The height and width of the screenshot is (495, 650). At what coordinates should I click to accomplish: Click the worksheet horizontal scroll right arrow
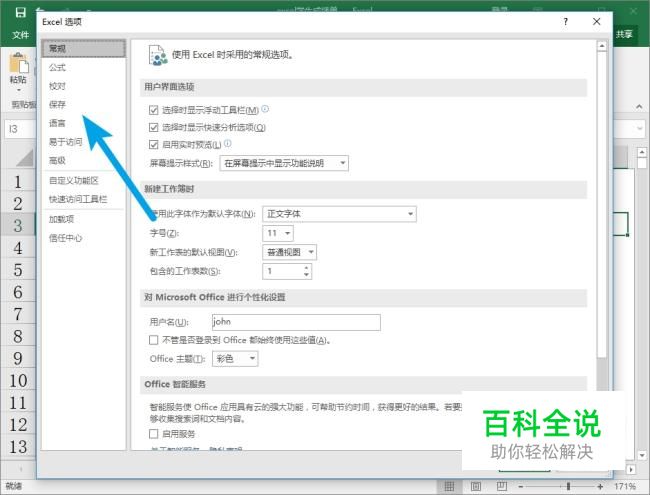(x=631, y=470)
